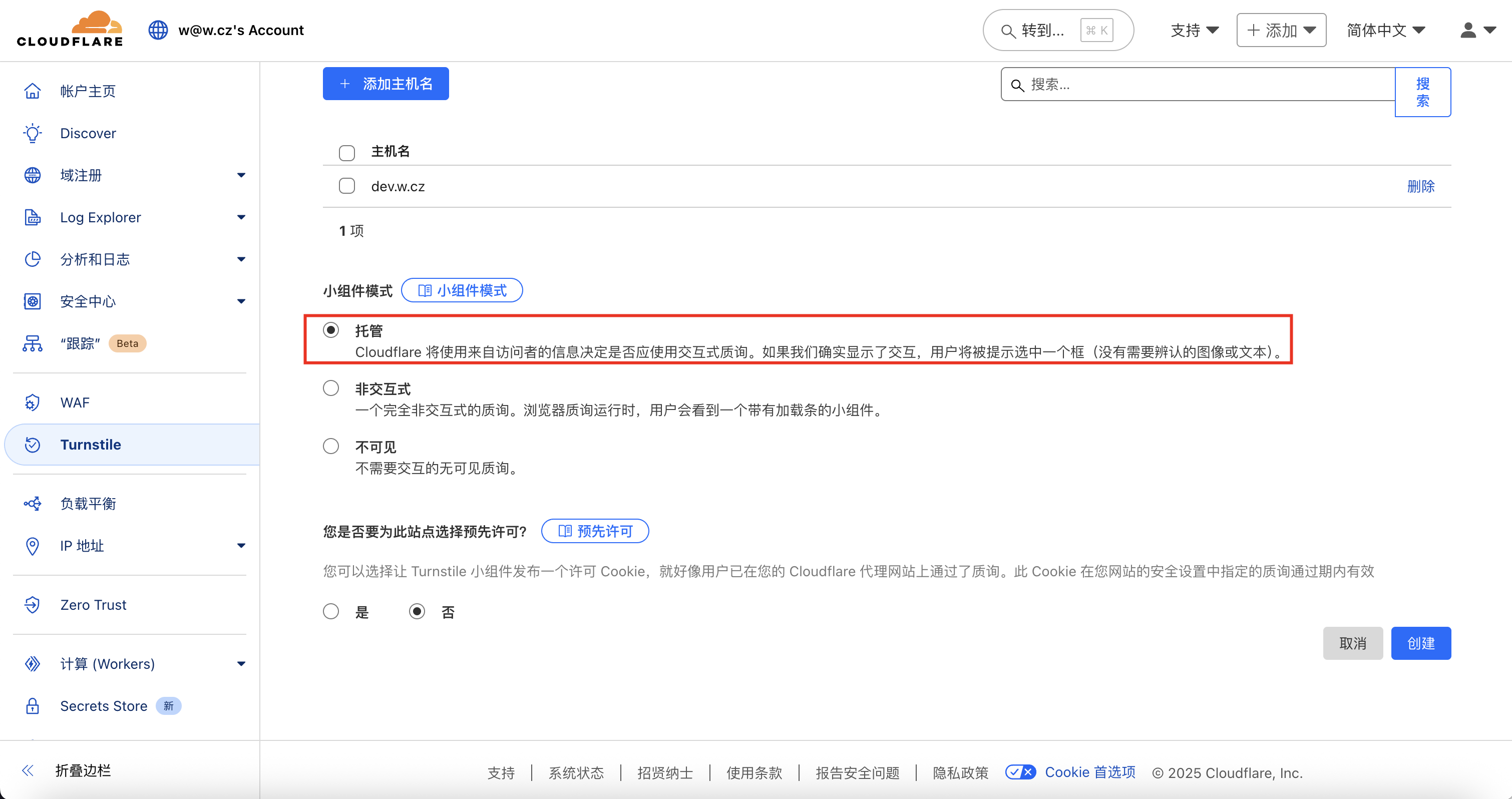1512x799 pixels.
Task: Click the Zero Trust icon in sidebar
Action: tap(32, 605)
